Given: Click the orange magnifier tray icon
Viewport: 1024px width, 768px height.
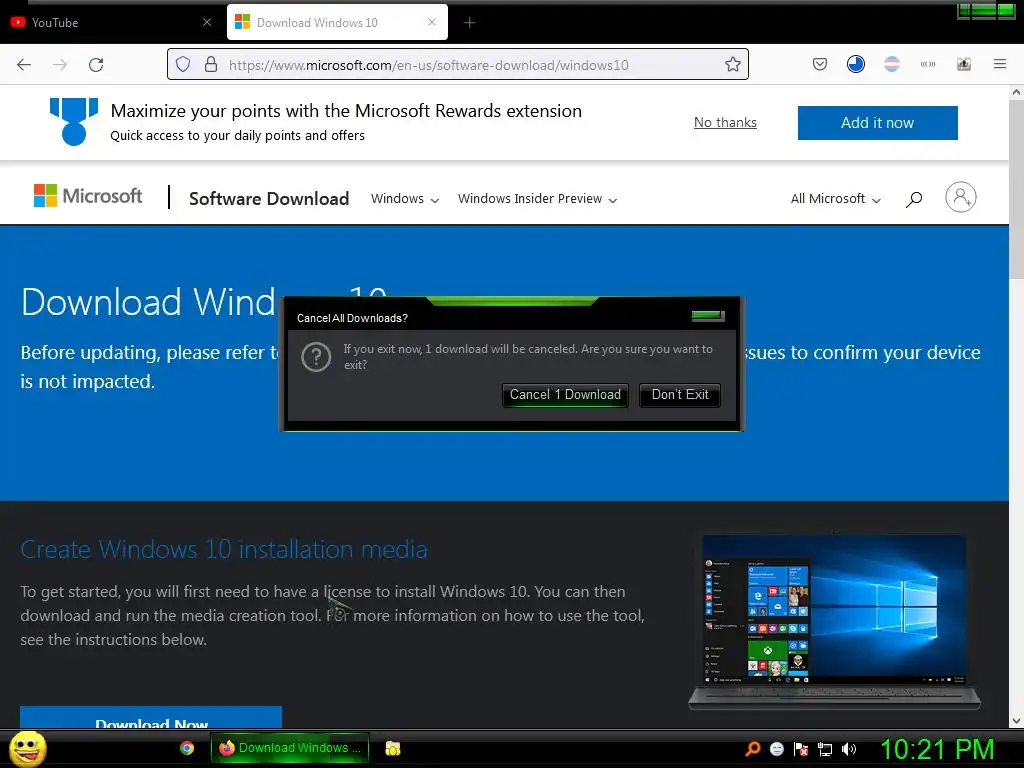Looking at the screenshot, I should (x=752, y=749).
